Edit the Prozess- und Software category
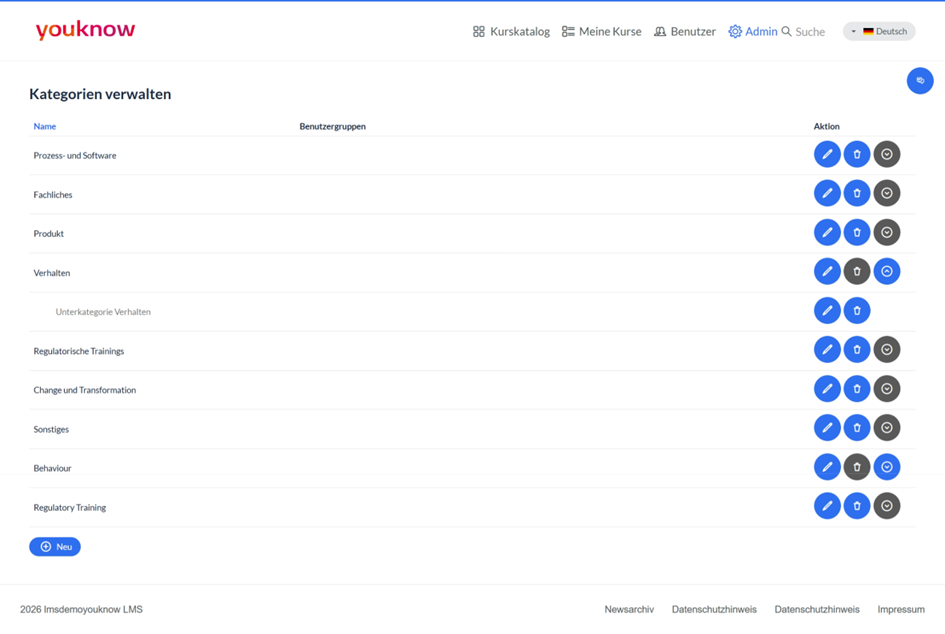 coord(827,154)
